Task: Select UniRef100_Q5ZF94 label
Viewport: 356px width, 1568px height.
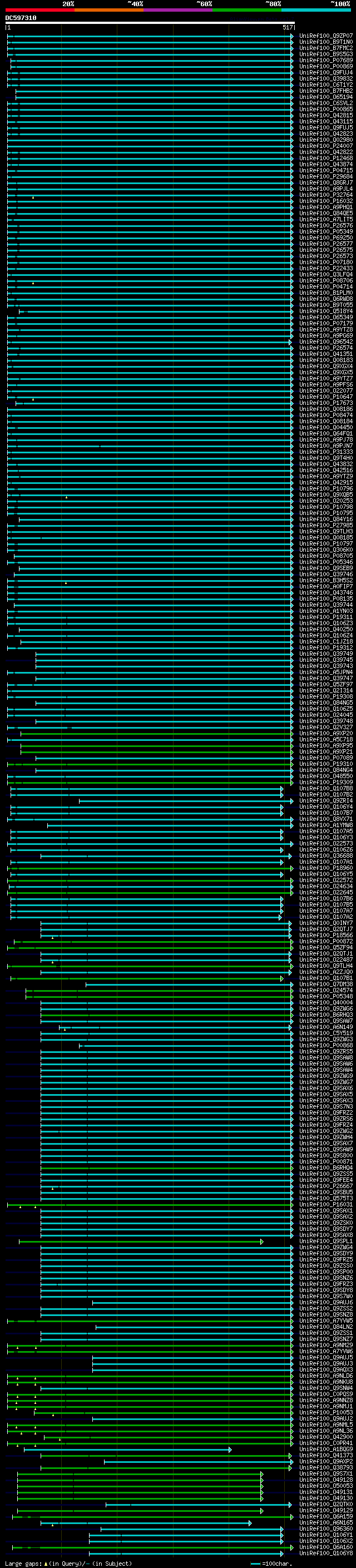Action: tap(326, 947)
